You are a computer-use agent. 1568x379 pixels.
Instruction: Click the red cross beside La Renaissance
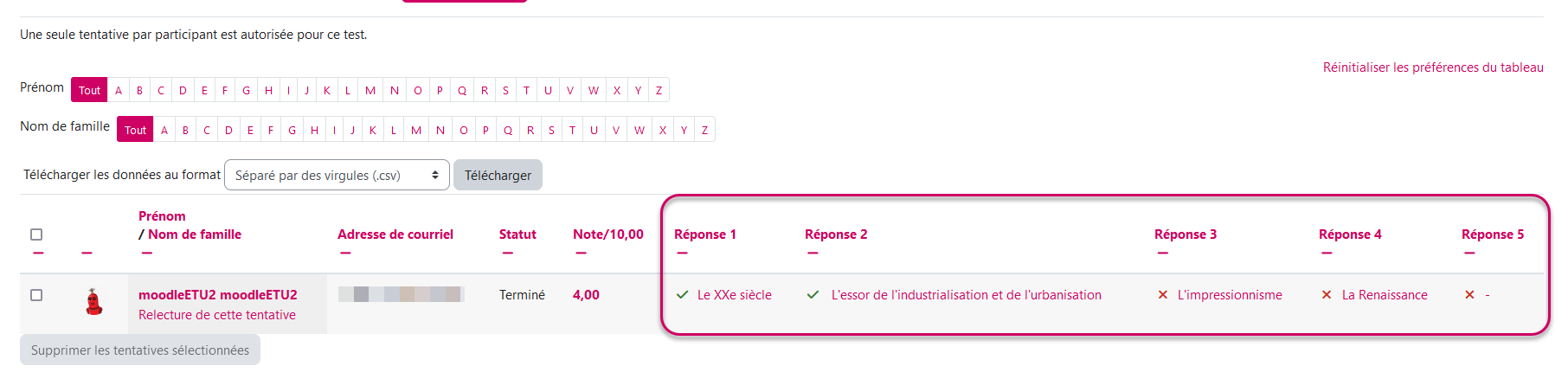pyautogui.click(x=1327, y=295)
